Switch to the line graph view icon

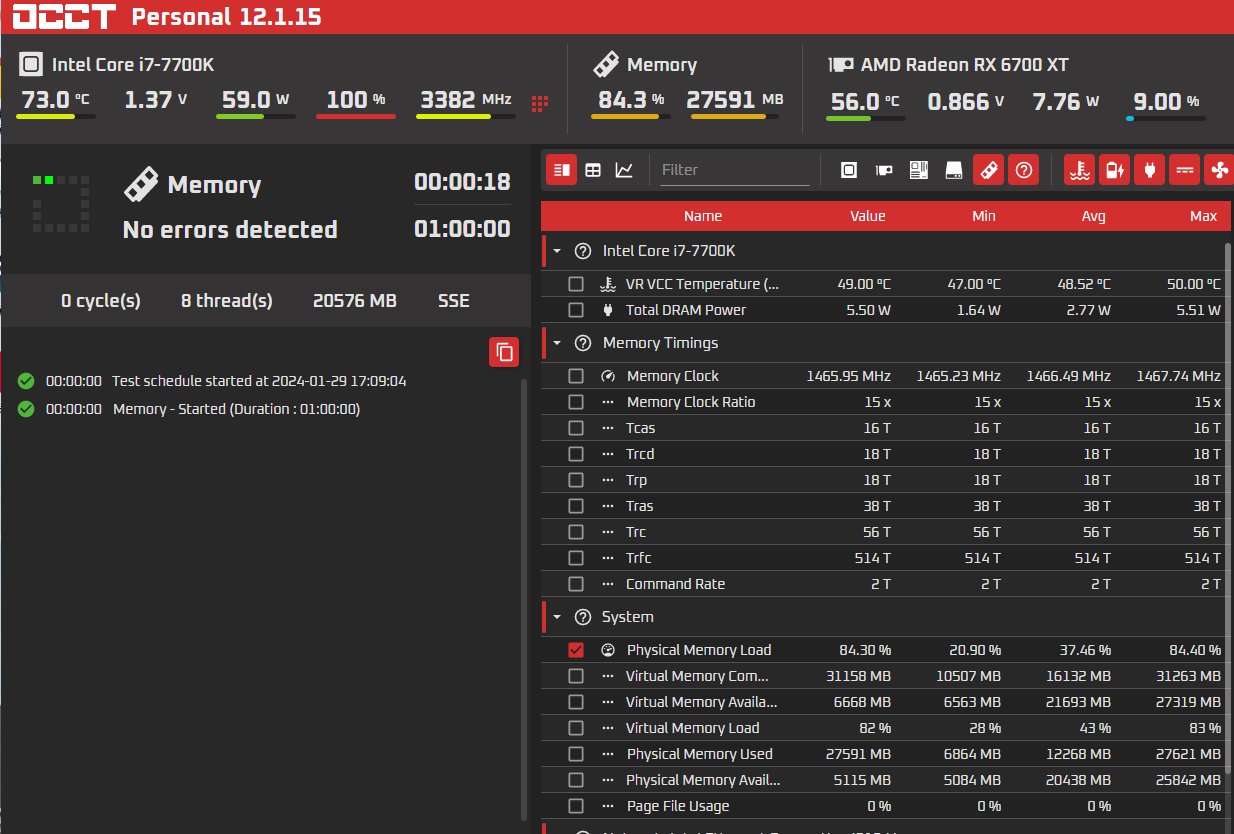pos(624,170)
